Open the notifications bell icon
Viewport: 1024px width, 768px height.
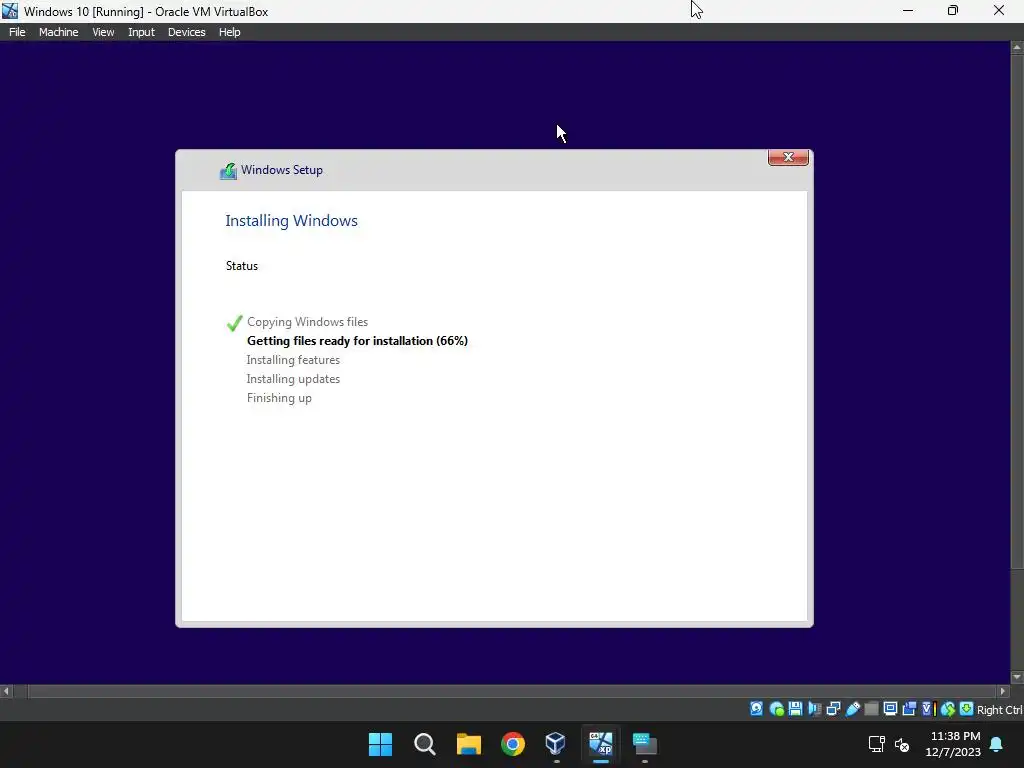pyautogui.click(x=997, y=744)
